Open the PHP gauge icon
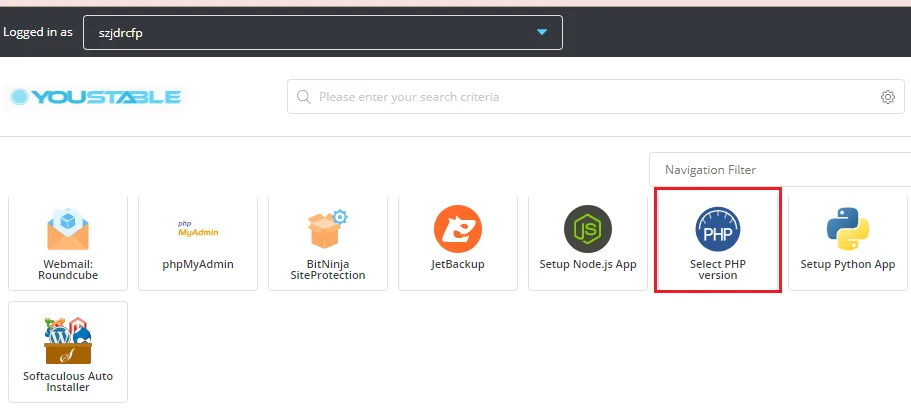Screen dimensions: 911x416 point(718,229)
